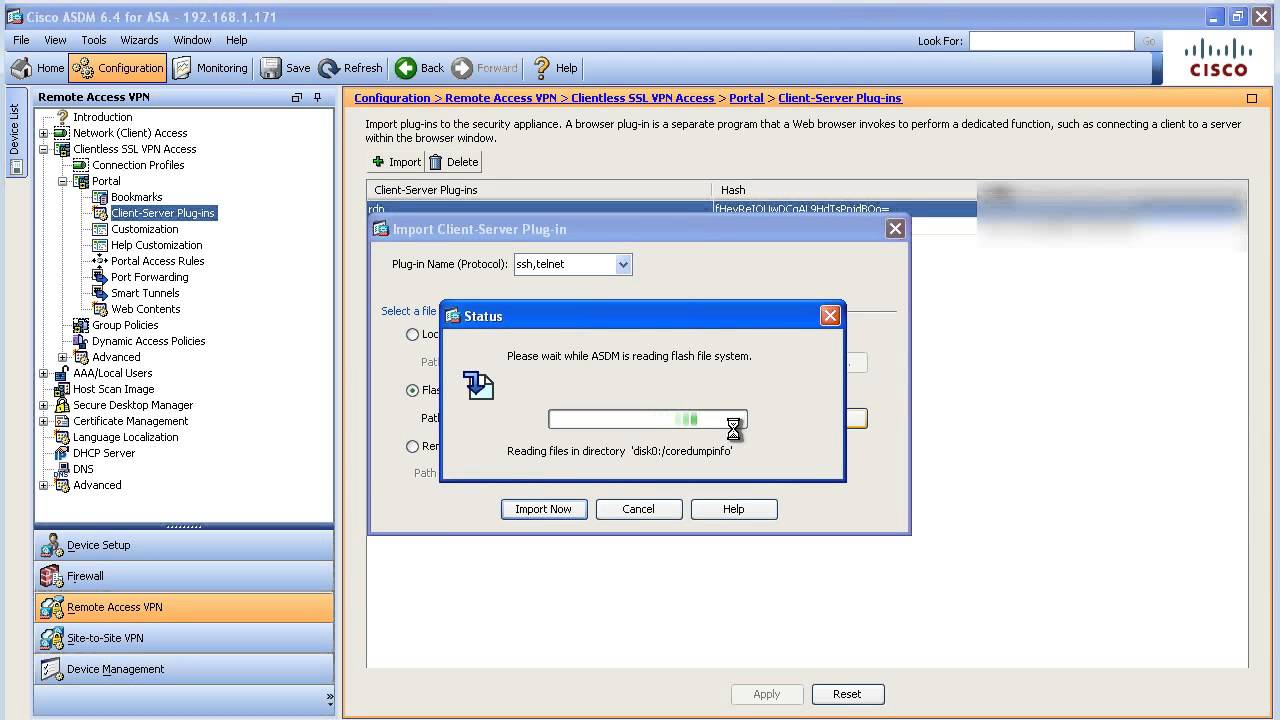
Task: Click Clientless SSL VPN Access breadcrumb link
Action: [643, 98]
